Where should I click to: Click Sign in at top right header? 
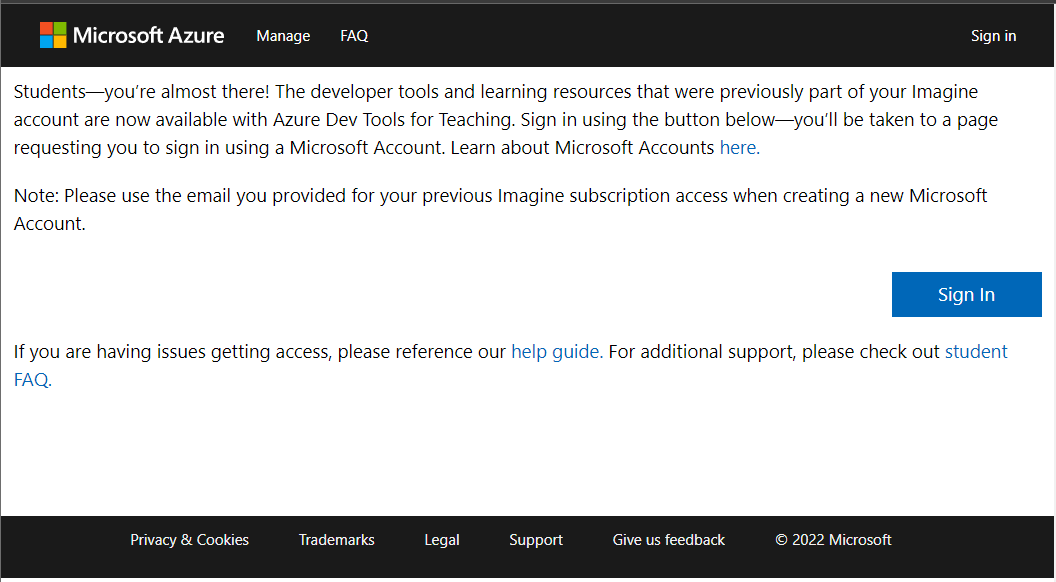[993, 36]
